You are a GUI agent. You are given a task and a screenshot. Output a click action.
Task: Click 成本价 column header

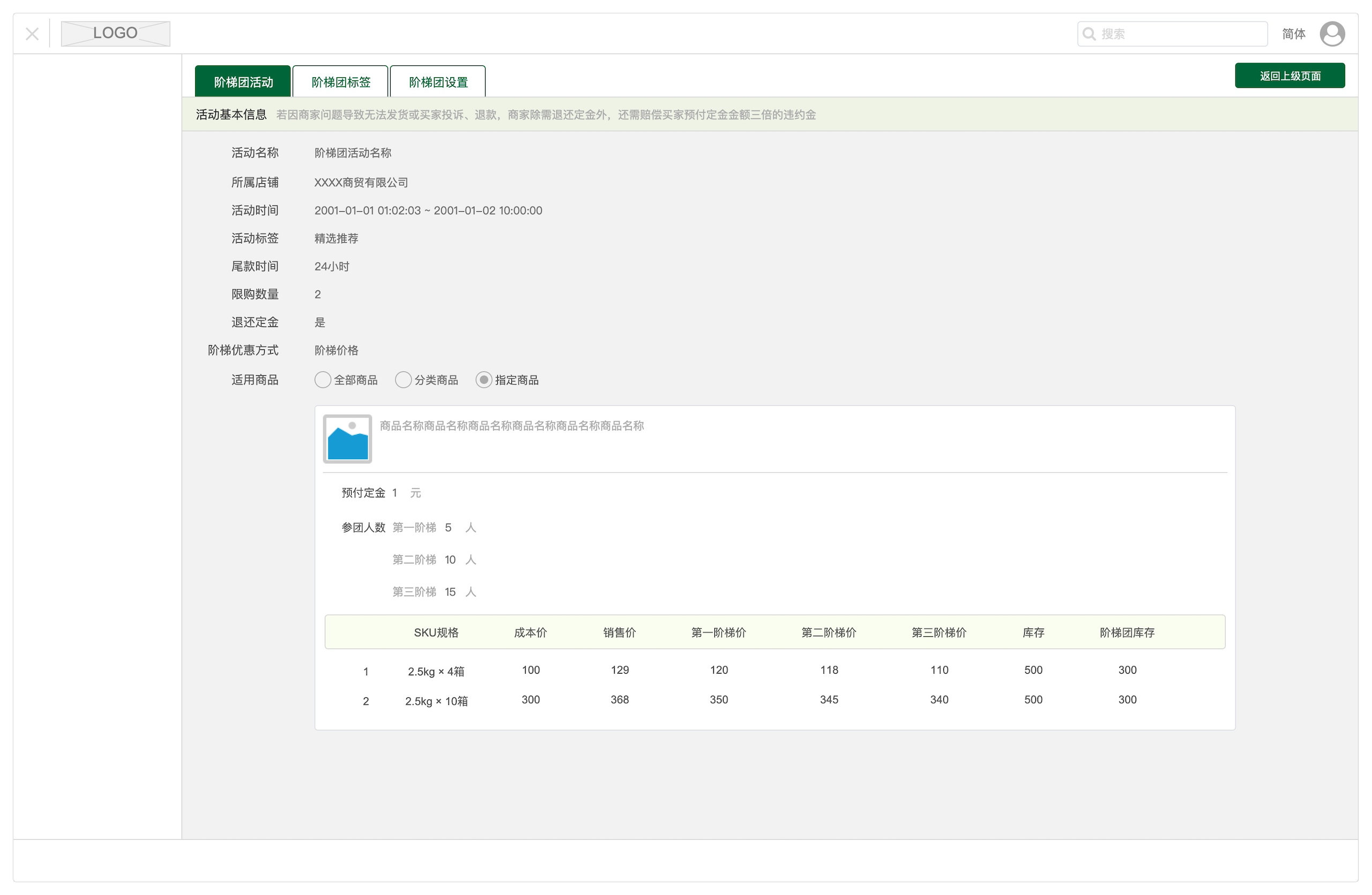point(531,632)
